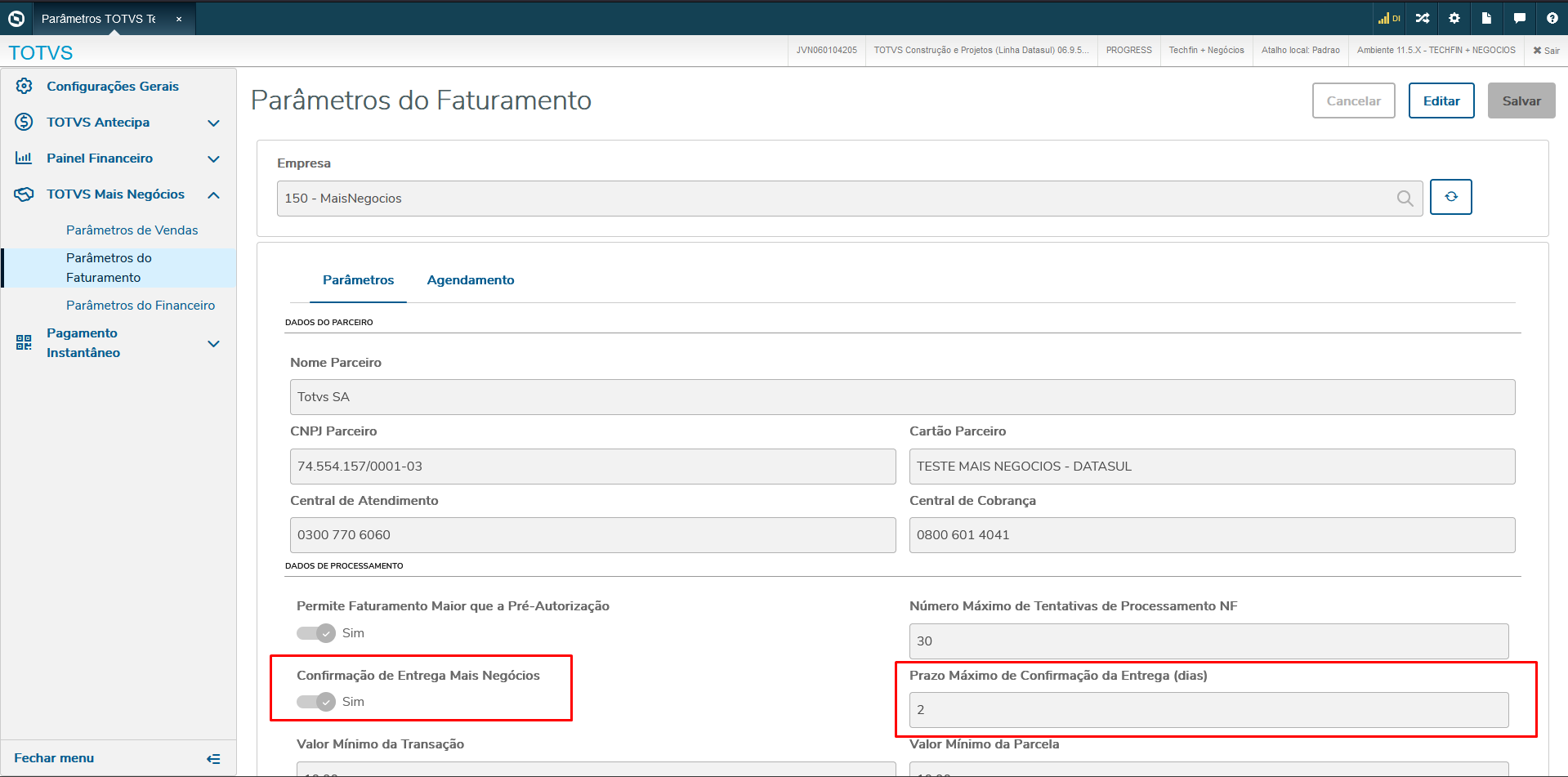
Task: Click the Ambiente 11.5.X header entry
Action: pos(1436,51)
